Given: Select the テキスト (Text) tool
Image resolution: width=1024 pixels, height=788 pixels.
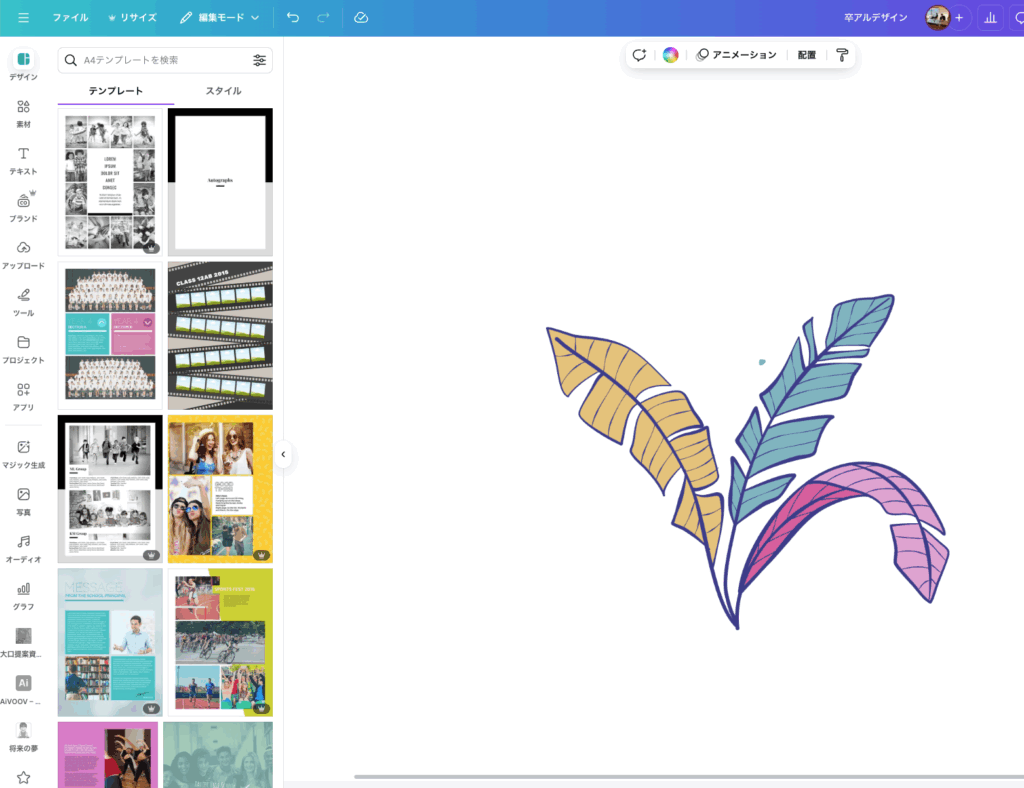Looking at the screenshot, I should 23,159.
